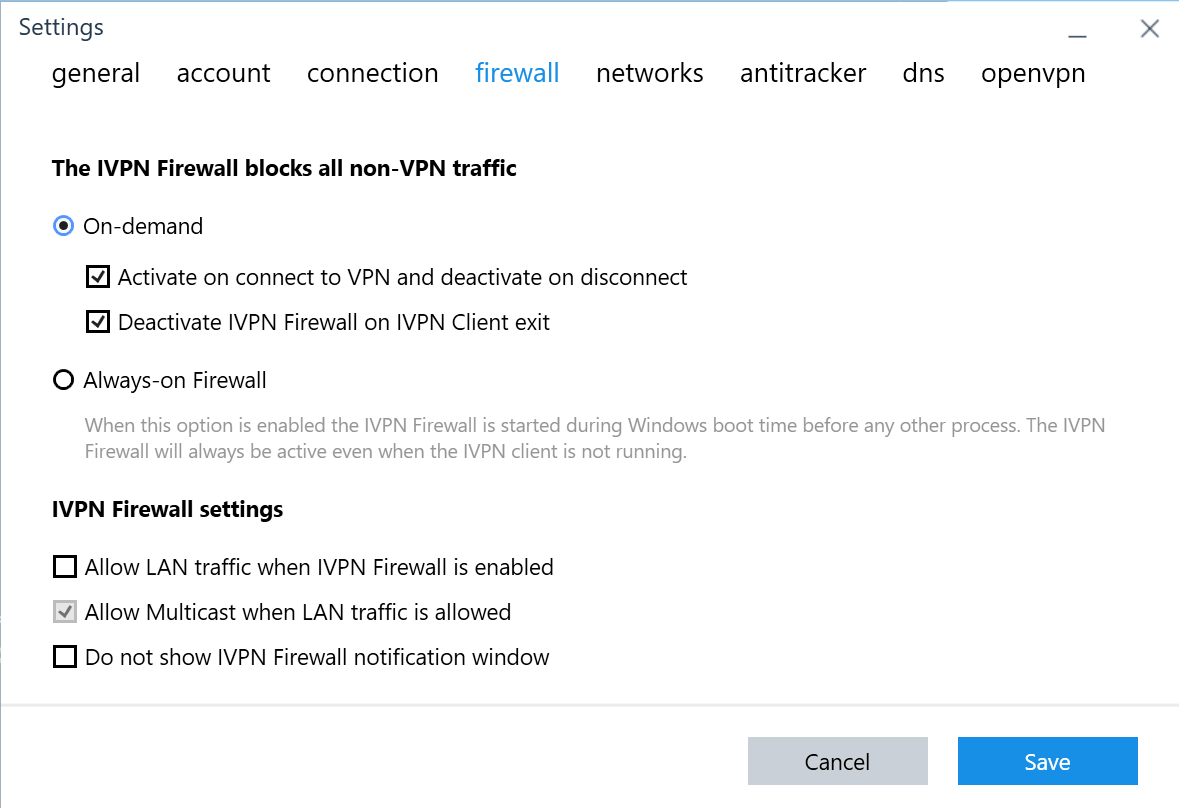The width and height of the screenshot is (1179, 808).
Task: Go to the connection settings tab
Action: pyautogui.click(x=372, y=73)
